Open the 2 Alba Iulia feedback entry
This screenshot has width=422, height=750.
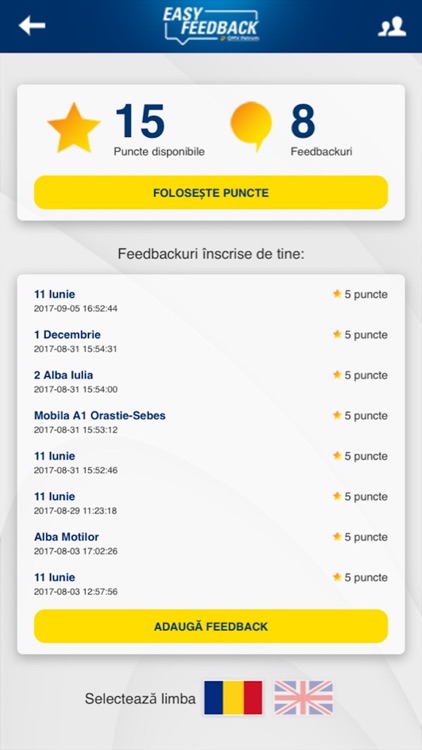(x=211, y=382)
